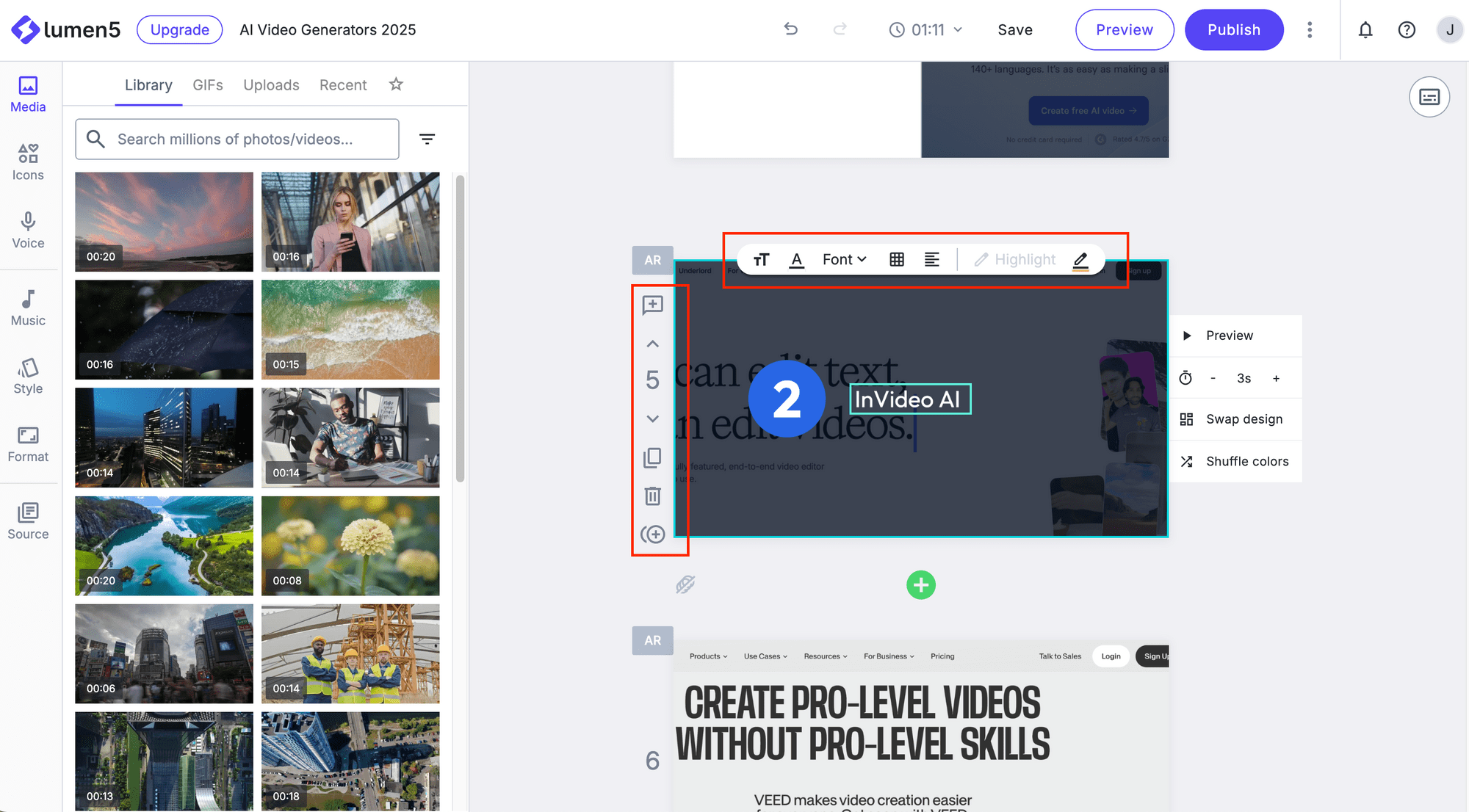Select the text underline formatting icon
Screen dimensions: 1469x812
click(796, 259)
